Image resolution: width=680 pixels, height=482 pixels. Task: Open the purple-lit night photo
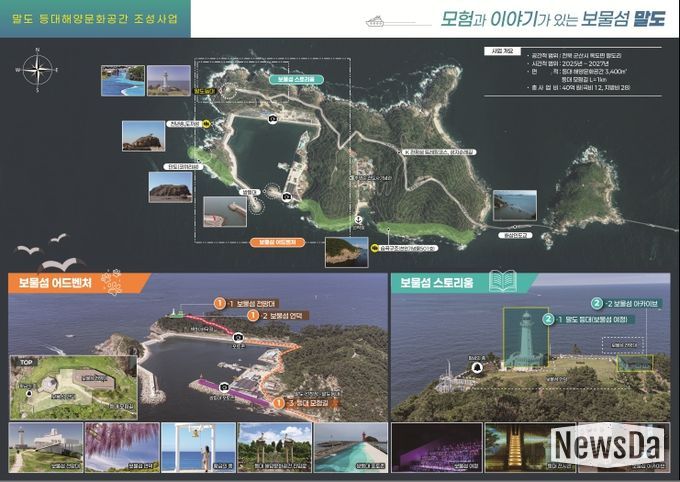click(x=437, y=448)
